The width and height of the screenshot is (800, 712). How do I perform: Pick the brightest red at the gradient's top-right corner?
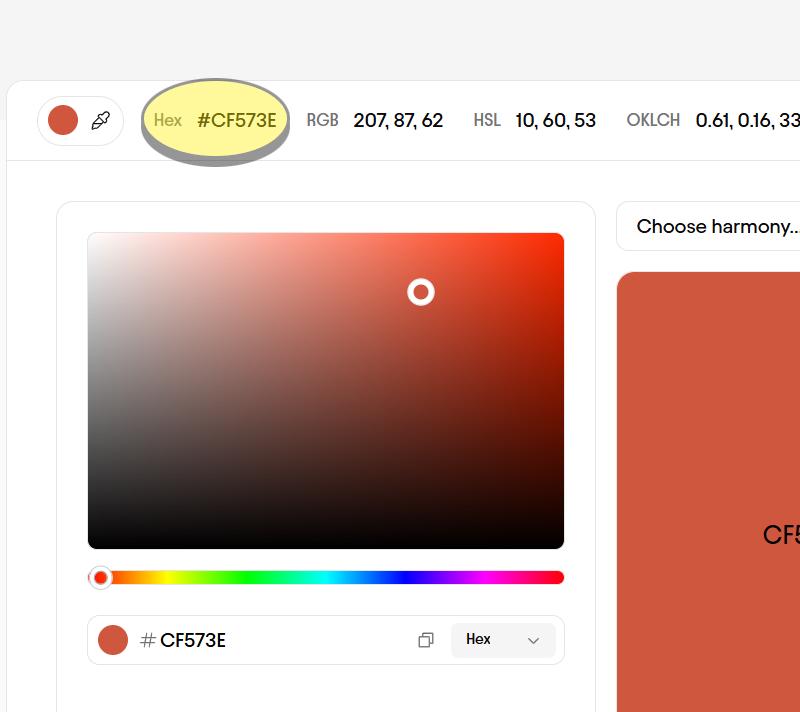(561, 237)
